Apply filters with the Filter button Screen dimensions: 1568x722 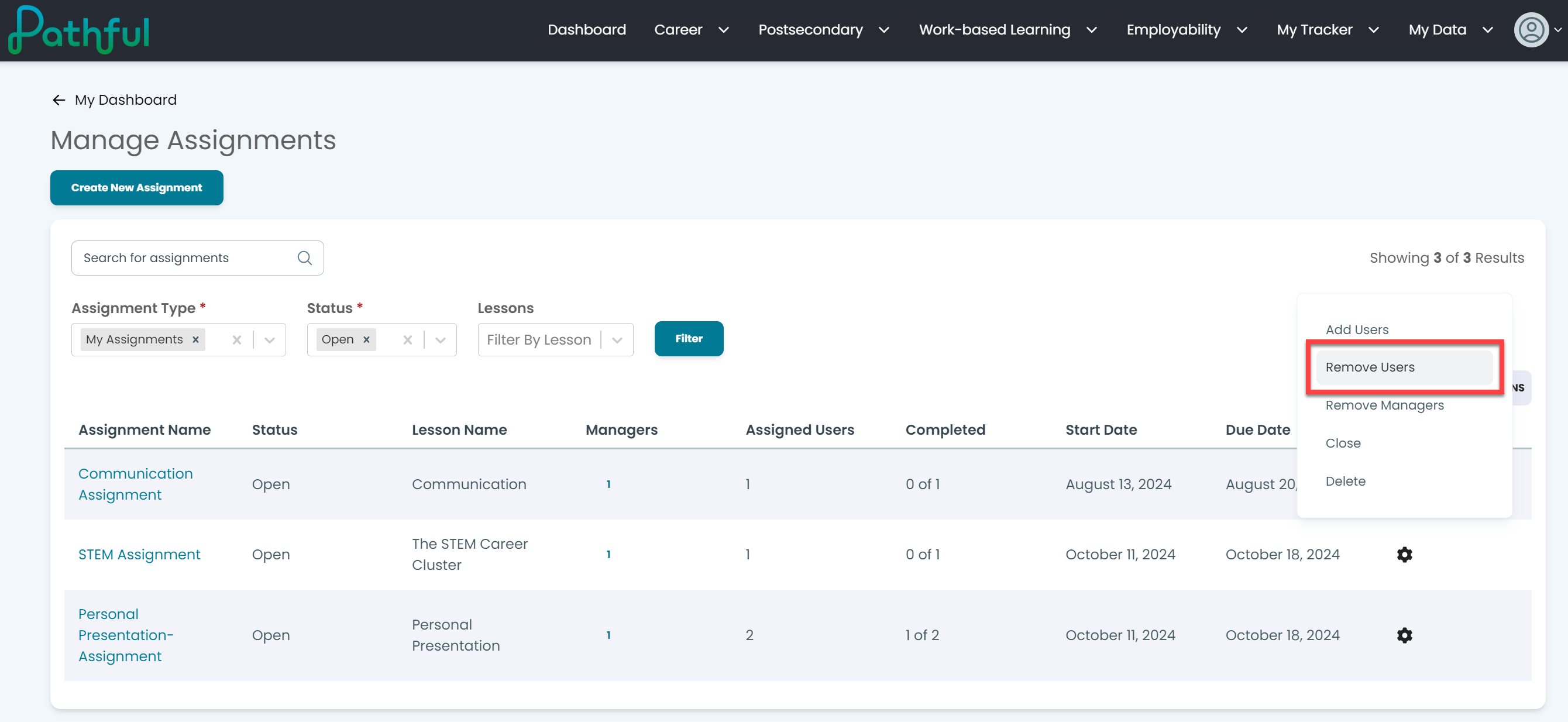[689, 339]
